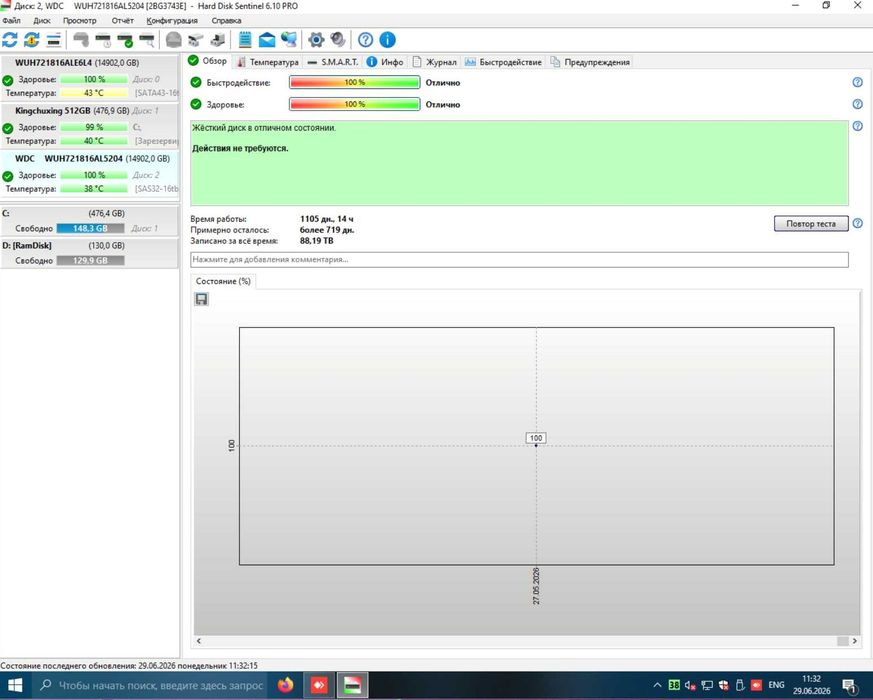
Task: Click the disk test toolbar icon with clock
Action: click(103, 40)
